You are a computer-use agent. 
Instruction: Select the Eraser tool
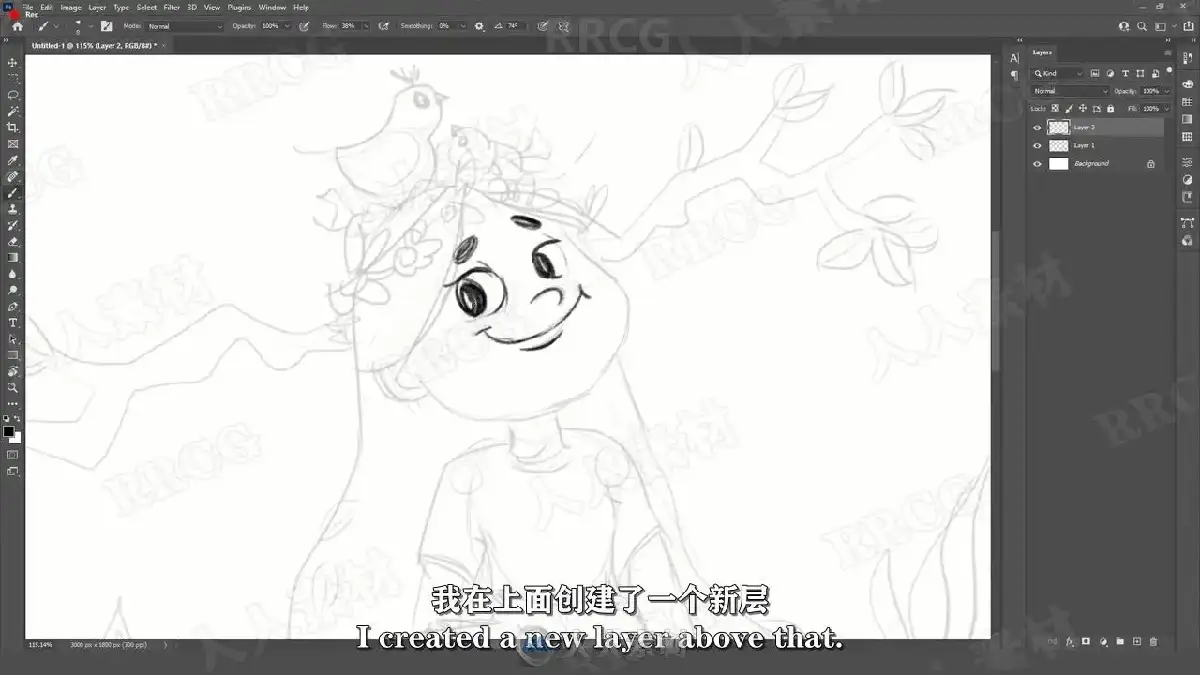coord(13,241)
